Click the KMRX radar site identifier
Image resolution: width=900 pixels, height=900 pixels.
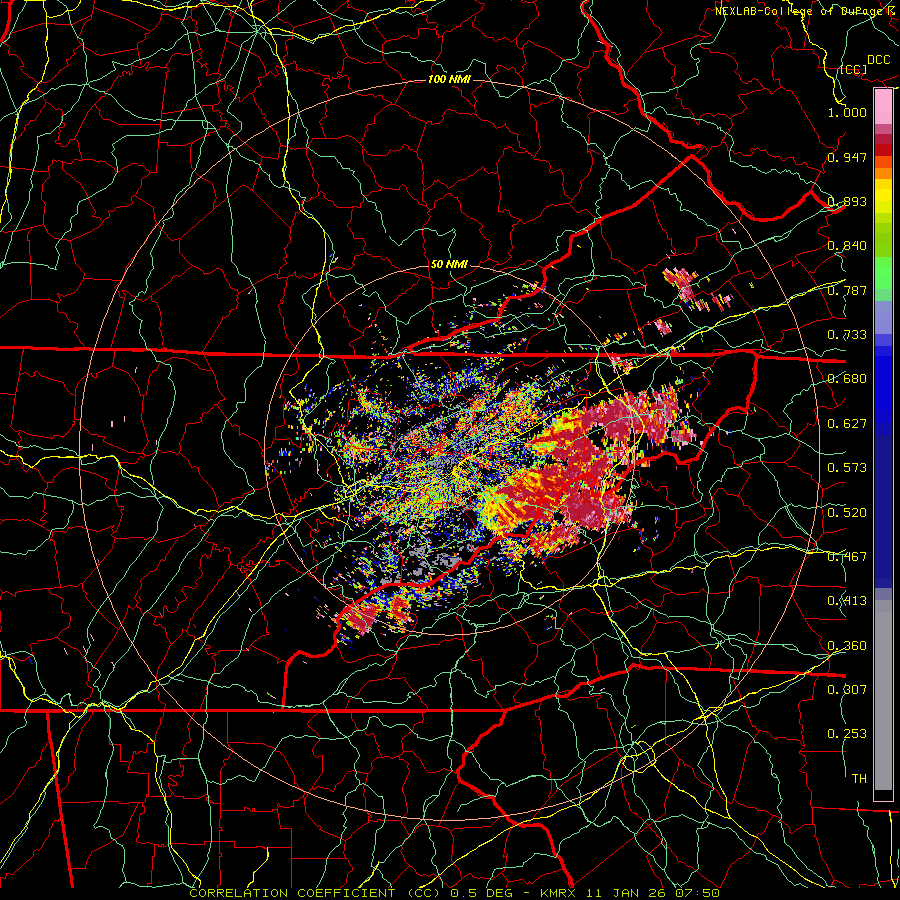click(x=558, y=893)
